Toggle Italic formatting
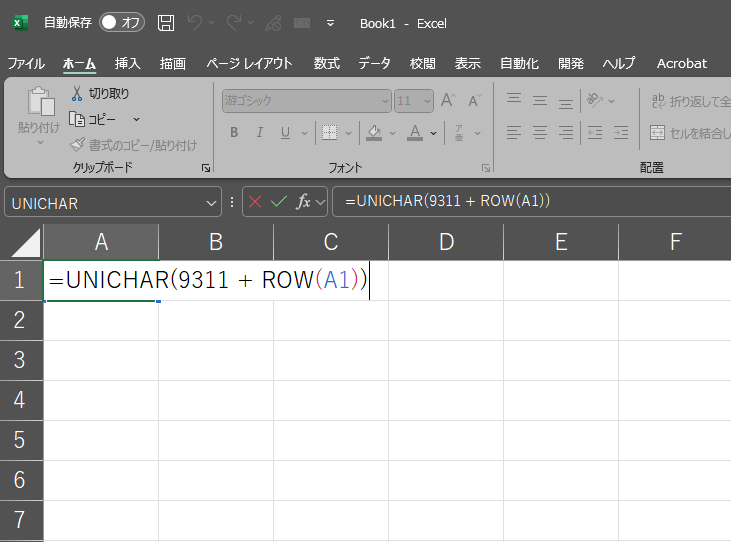Image resolution: width=731 pixels, height=542 pixels. (x=260, y=133)
